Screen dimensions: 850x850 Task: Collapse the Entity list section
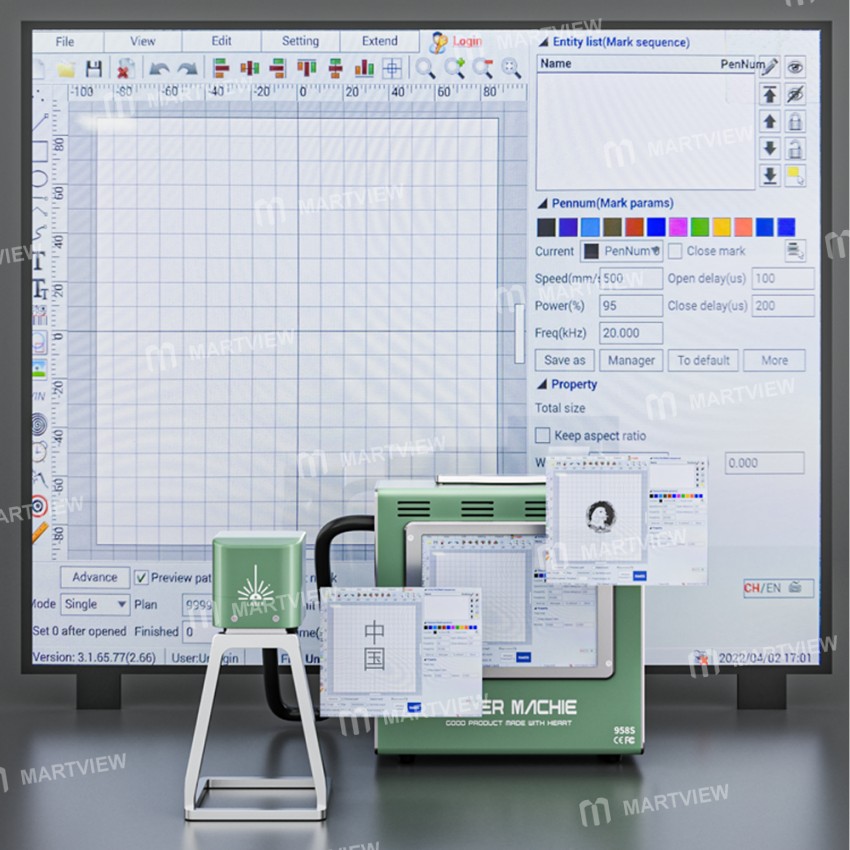[543, 42]
